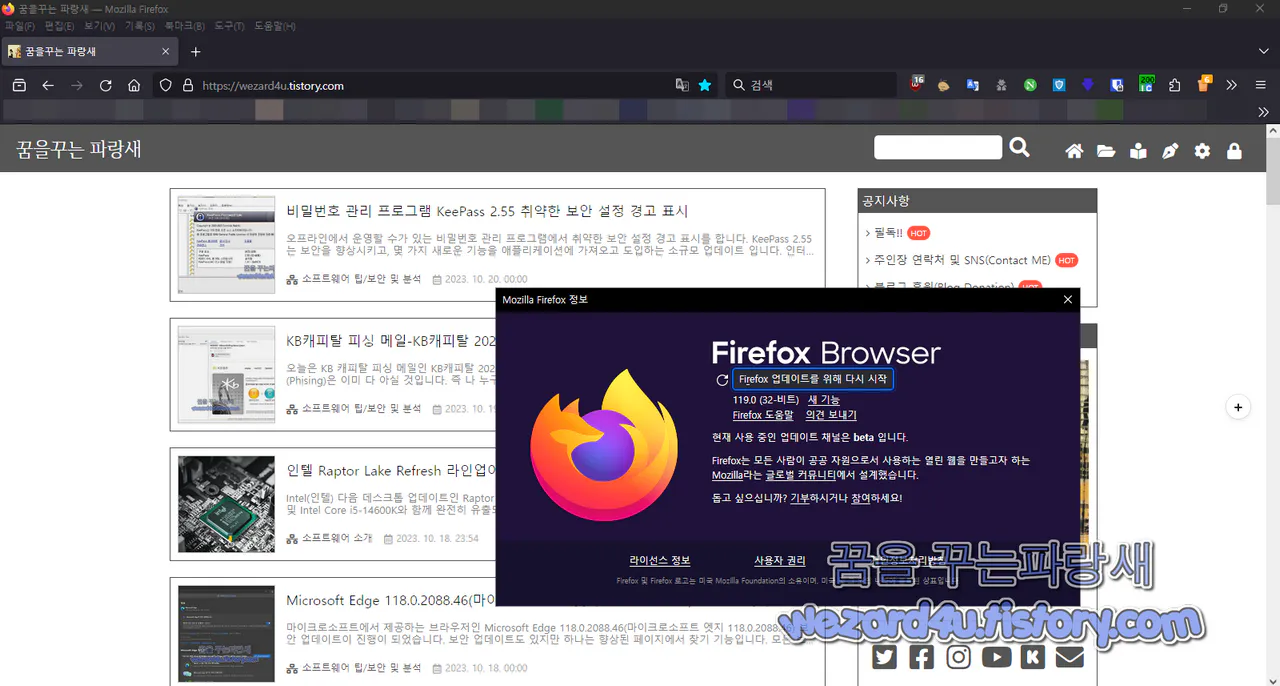Open the pen write icon in blog header
Image resolution: width=1280 pixels, height=686 pixels.
(1170, 150)
